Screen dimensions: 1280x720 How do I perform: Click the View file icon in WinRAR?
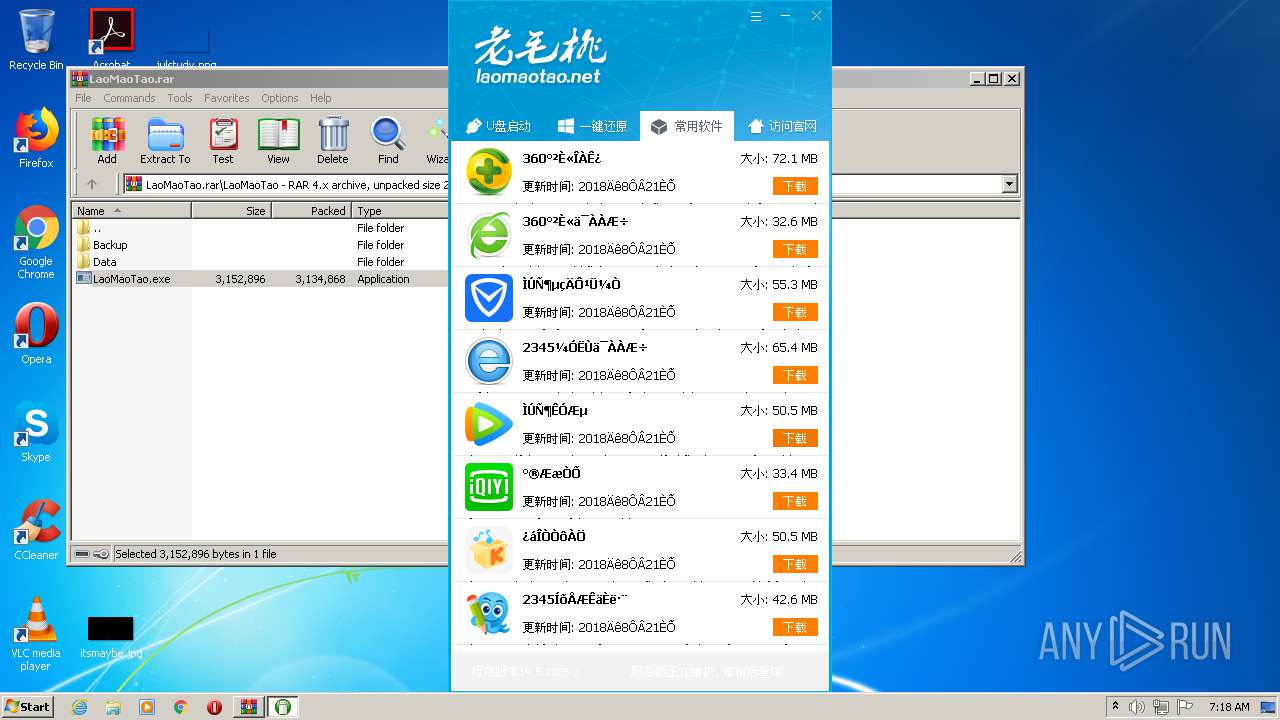click(x=278, y=140)
